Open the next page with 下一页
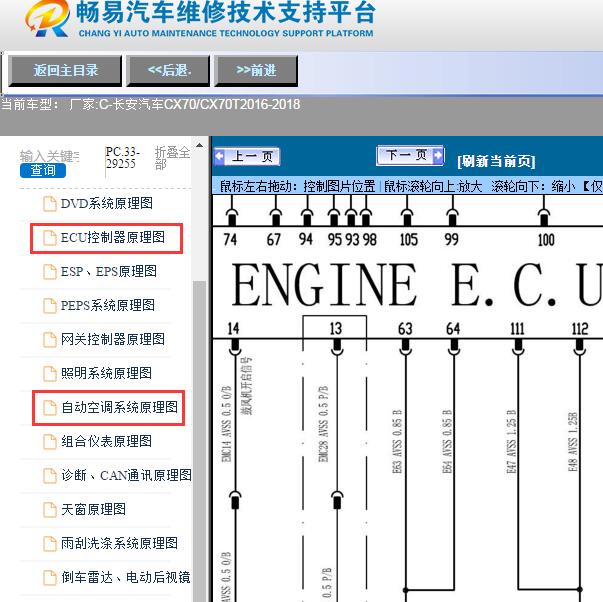The width and height of the screenshot is (603, 602). 410,155
